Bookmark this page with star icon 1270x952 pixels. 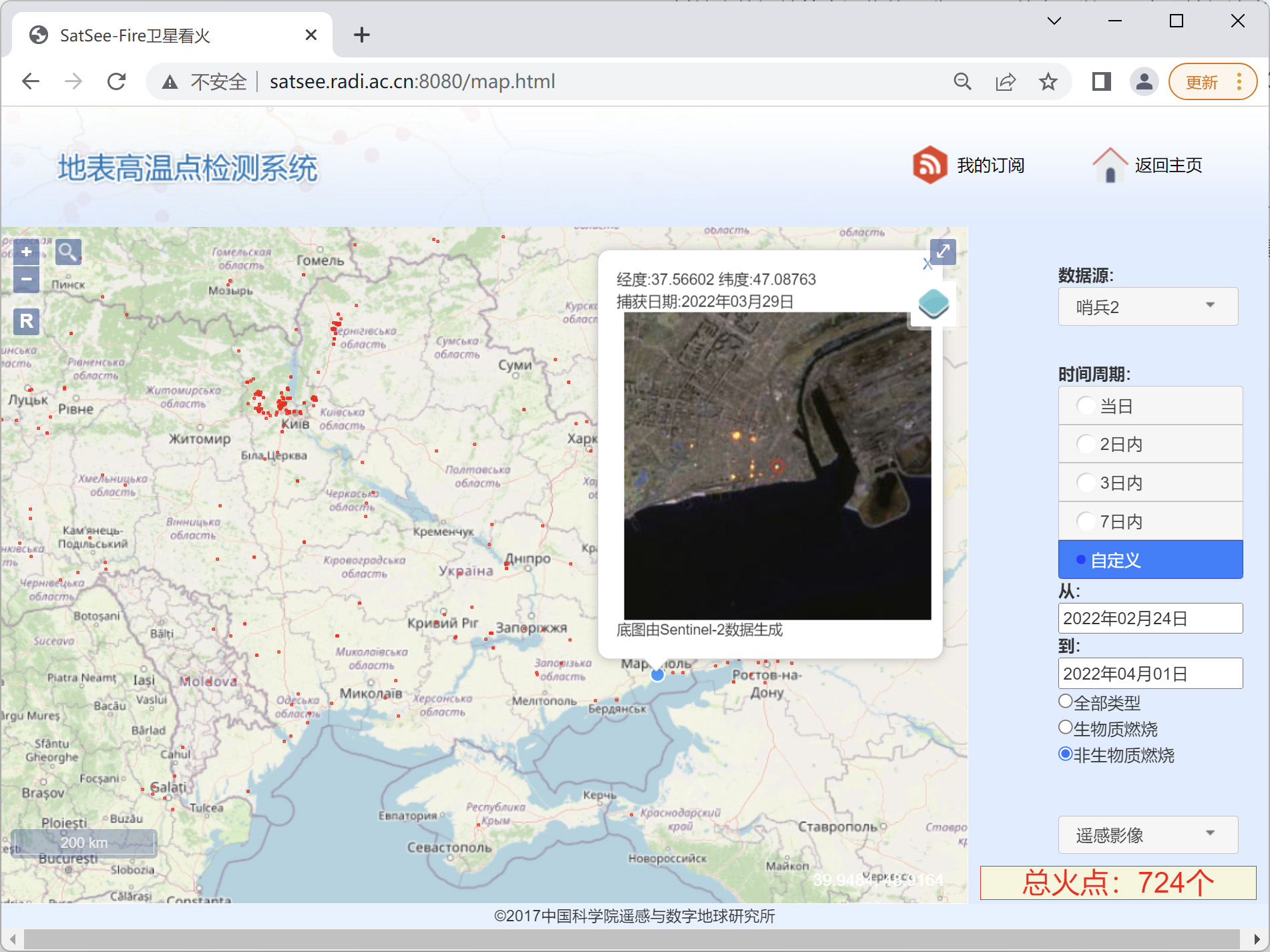point(1048,81)
